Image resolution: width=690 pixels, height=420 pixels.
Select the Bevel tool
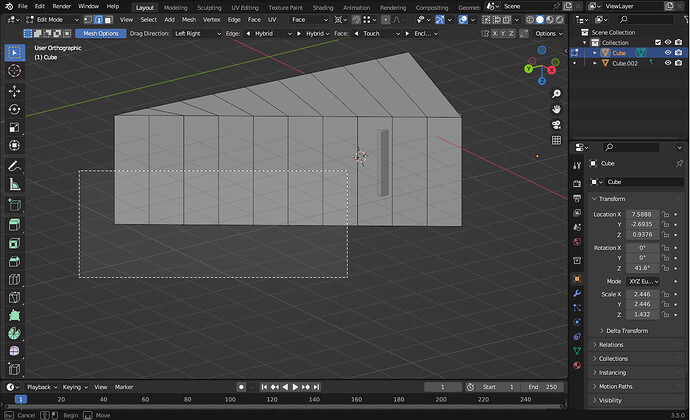(15, 262)
